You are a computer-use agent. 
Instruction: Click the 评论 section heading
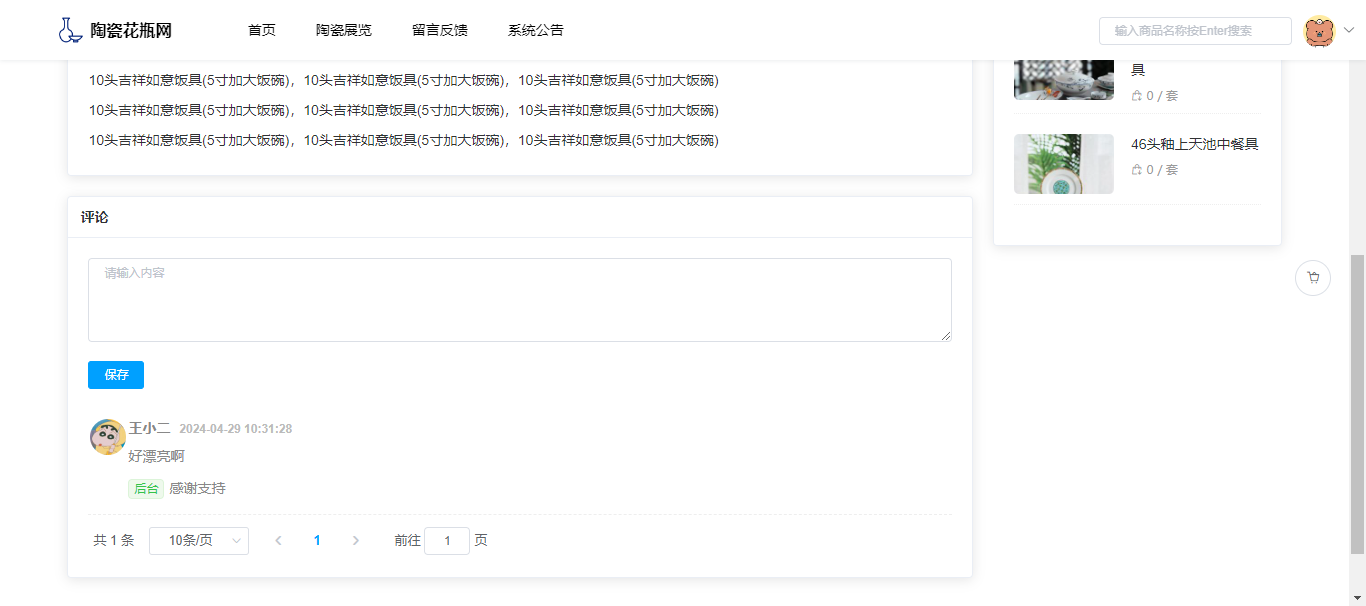[x=95, y=217]
